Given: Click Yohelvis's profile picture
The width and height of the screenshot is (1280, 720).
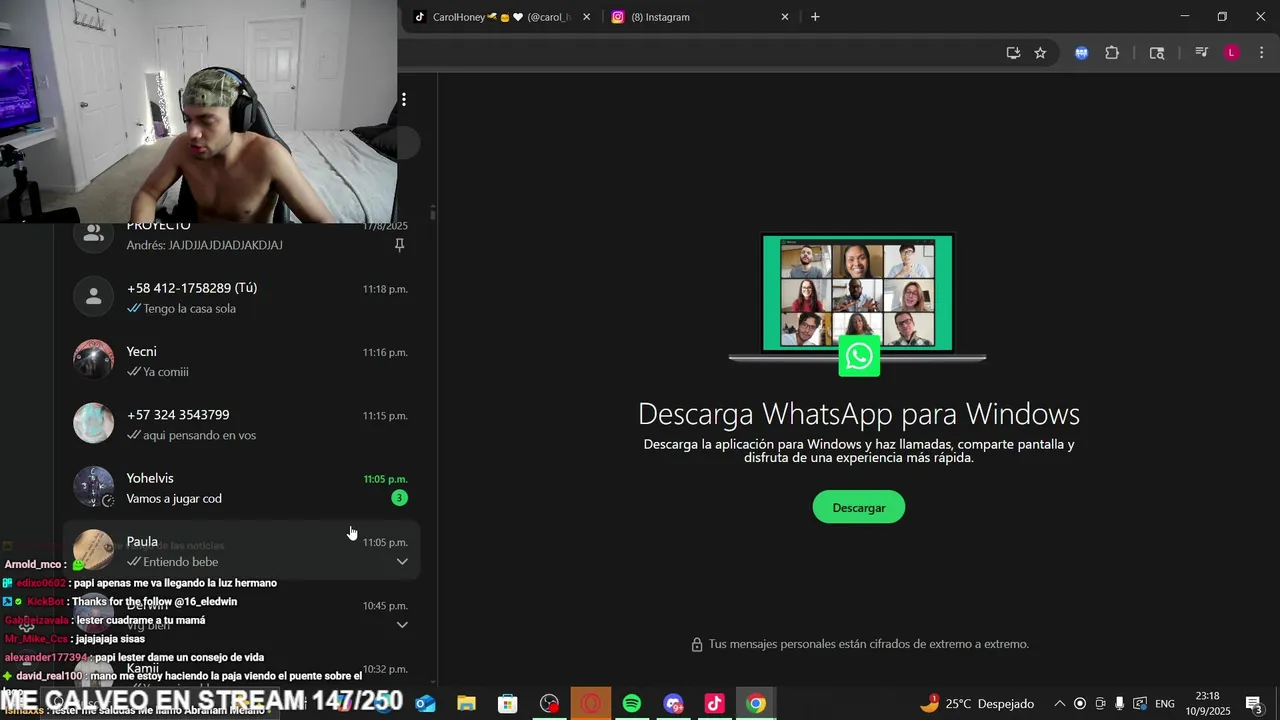Looking at the screenshot, I should pos(94,487).
